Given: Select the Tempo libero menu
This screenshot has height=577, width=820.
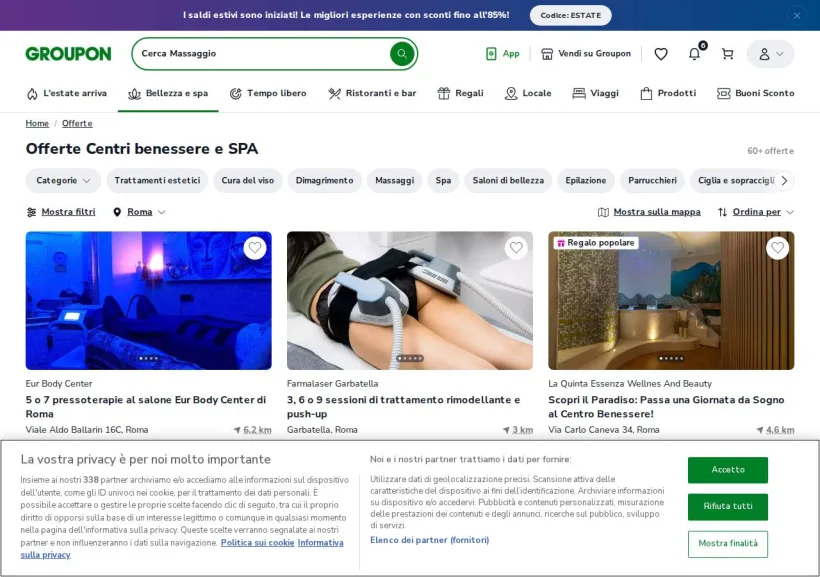Looking at the screenshot, I should (268, 94).
